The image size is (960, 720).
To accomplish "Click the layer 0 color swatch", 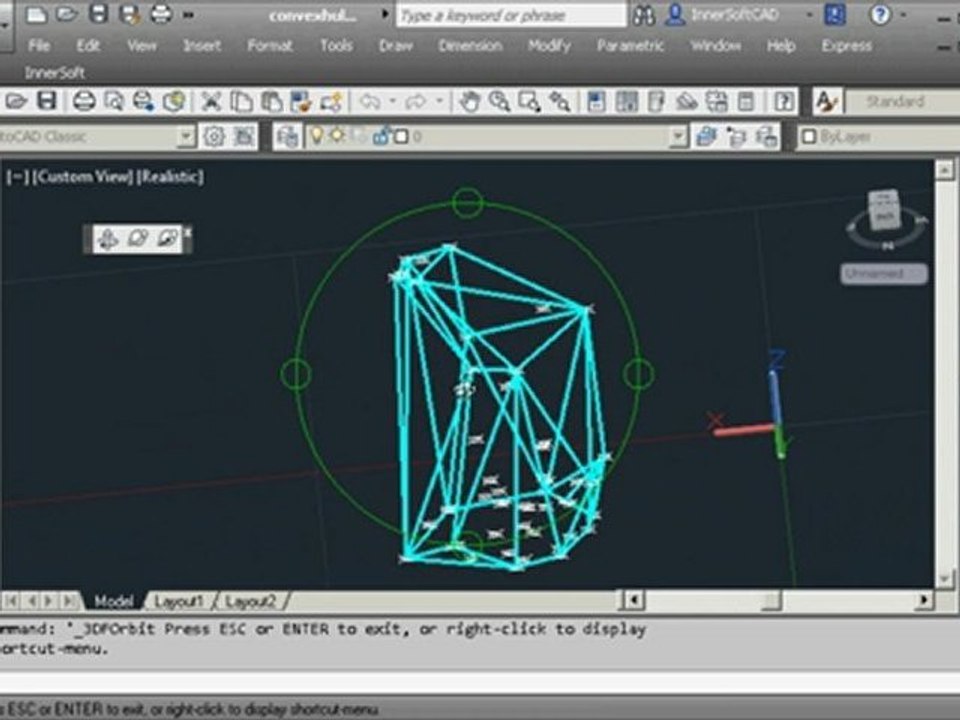I will point(402,137).
